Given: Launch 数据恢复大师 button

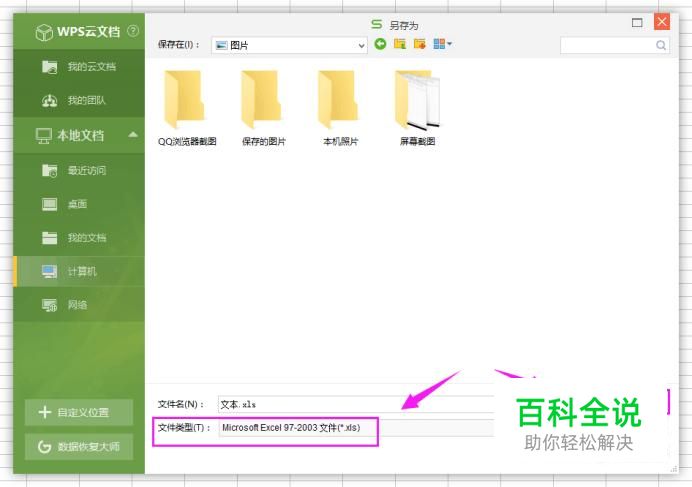Looking at the screenshot, I should click(79, 447).
